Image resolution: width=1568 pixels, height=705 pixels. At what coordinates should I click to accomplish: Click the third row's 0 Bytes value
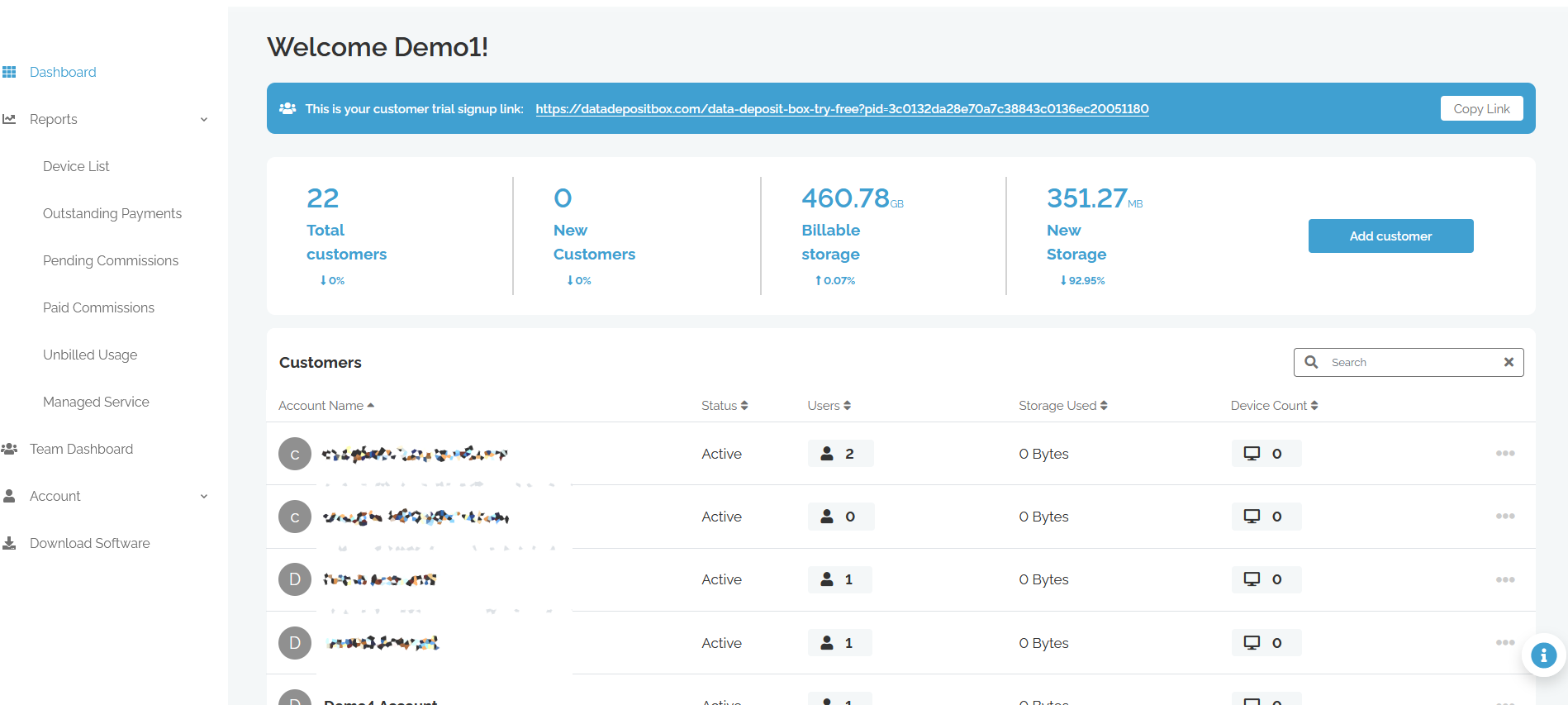pyautogui.click(x=1043, y=579)
